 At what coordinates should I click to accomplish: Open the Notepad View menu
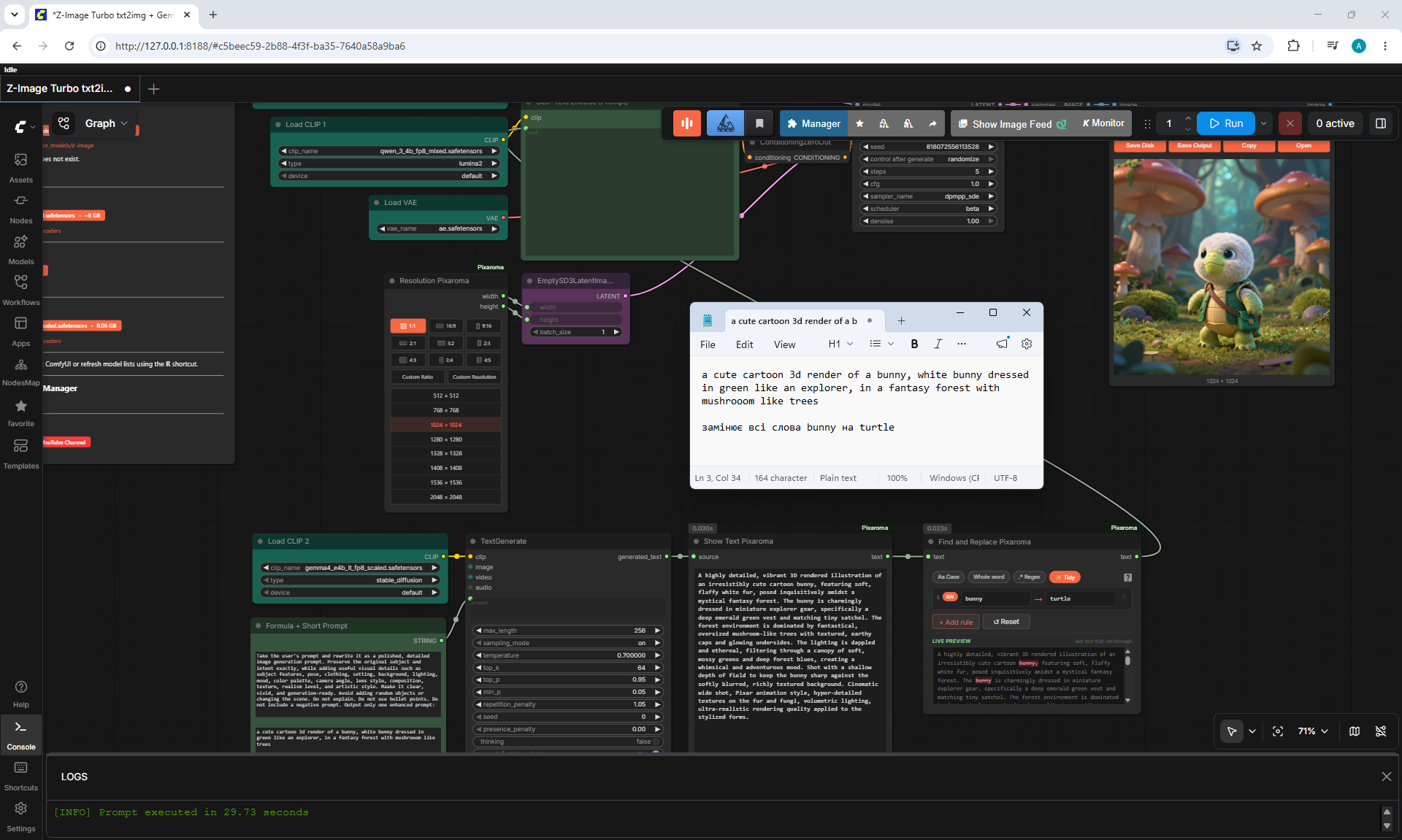pos(784,344)
